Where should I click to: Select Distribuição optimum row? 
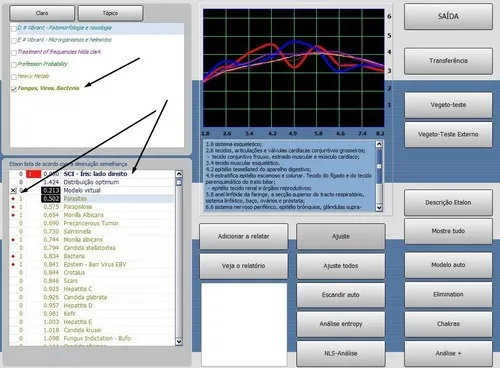click(x=92, y=182)
